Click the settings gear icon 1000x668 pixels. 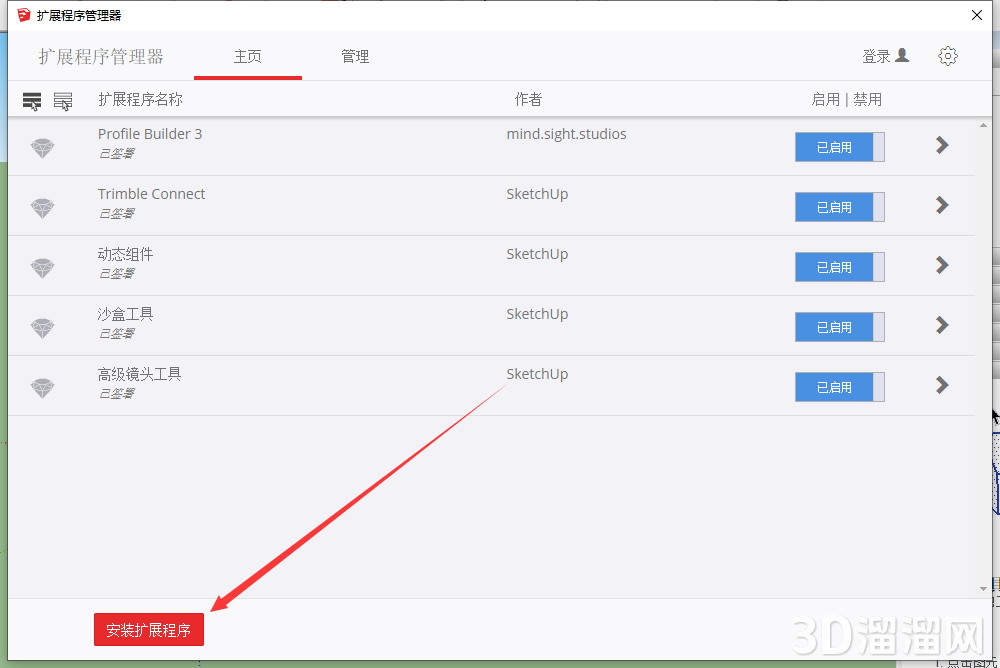tap(947, 56)
